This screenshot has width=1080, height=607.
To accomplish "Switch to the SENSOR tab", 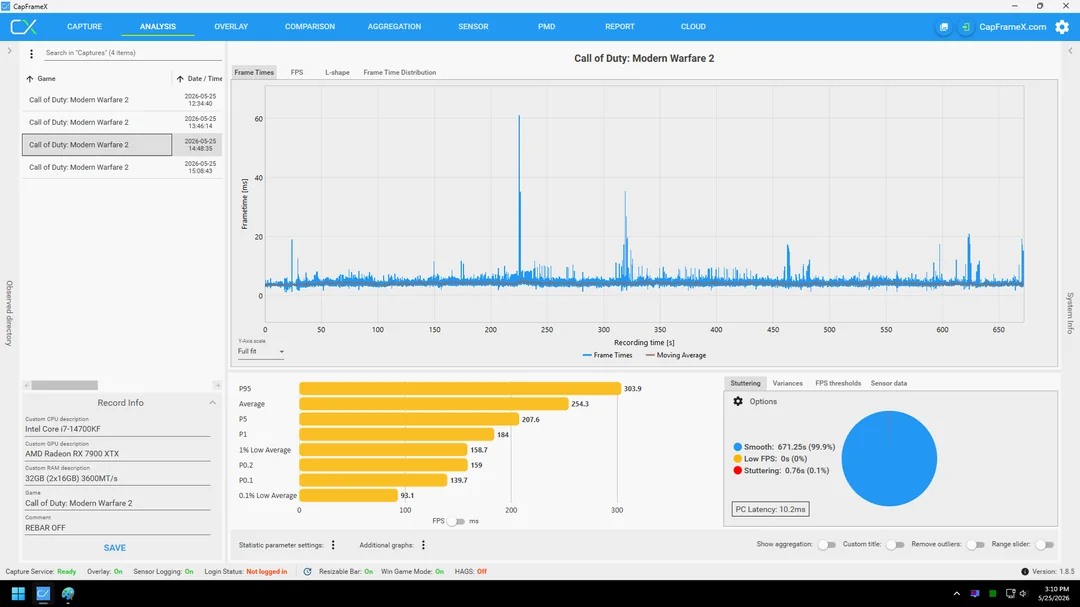I will [473, 27].
